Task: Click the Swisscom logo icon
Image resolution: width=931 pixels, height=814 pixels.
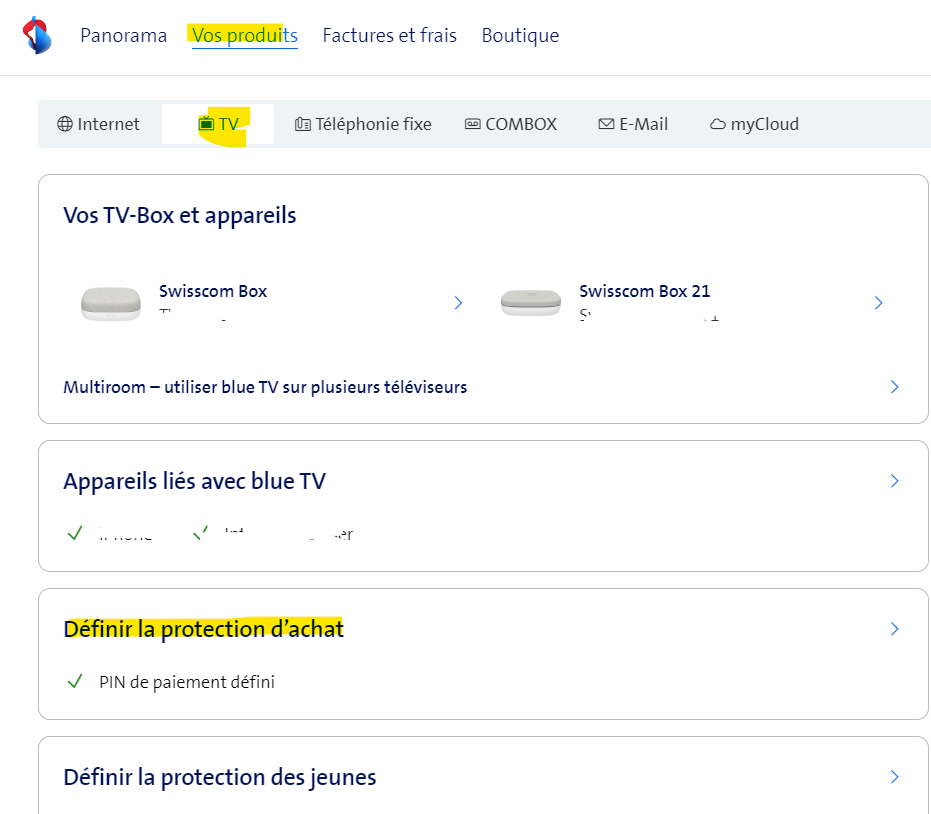Action: coord(37,35)
